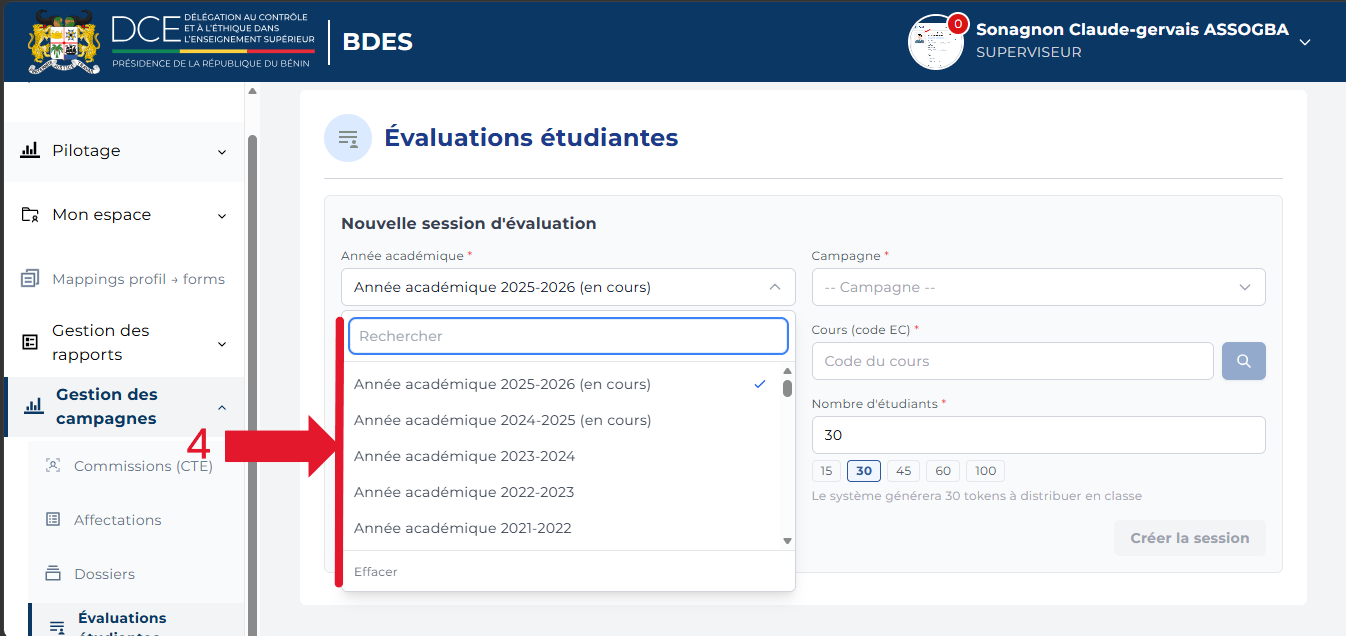This screenshot has width=1346, height=636.
Task: Click the Gestion des campagnes chart icon
Action: 34,406
